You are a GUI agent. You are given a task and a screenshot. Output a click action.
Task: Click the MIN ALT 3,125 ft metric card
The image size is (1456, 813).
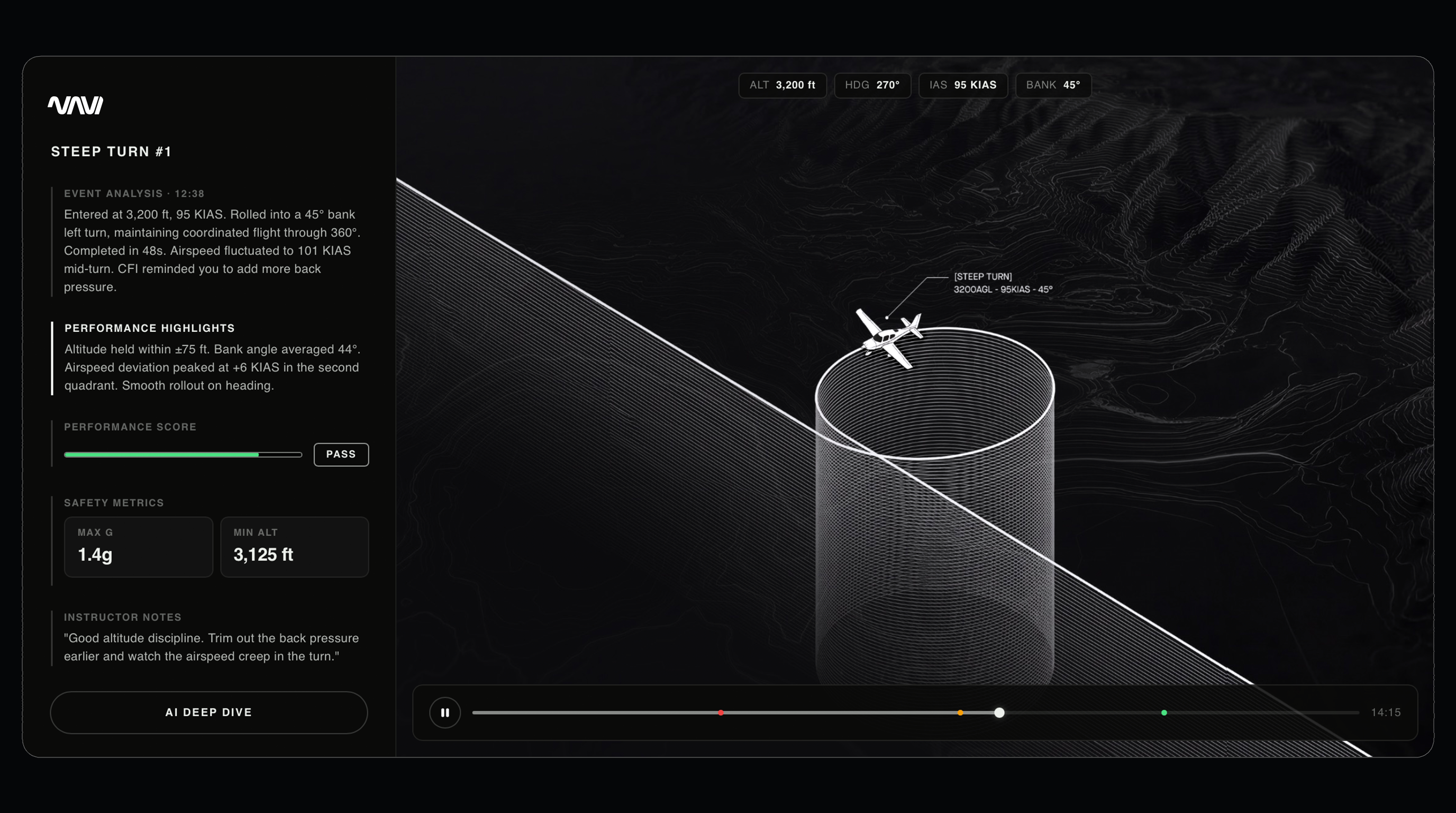point(295,547)
